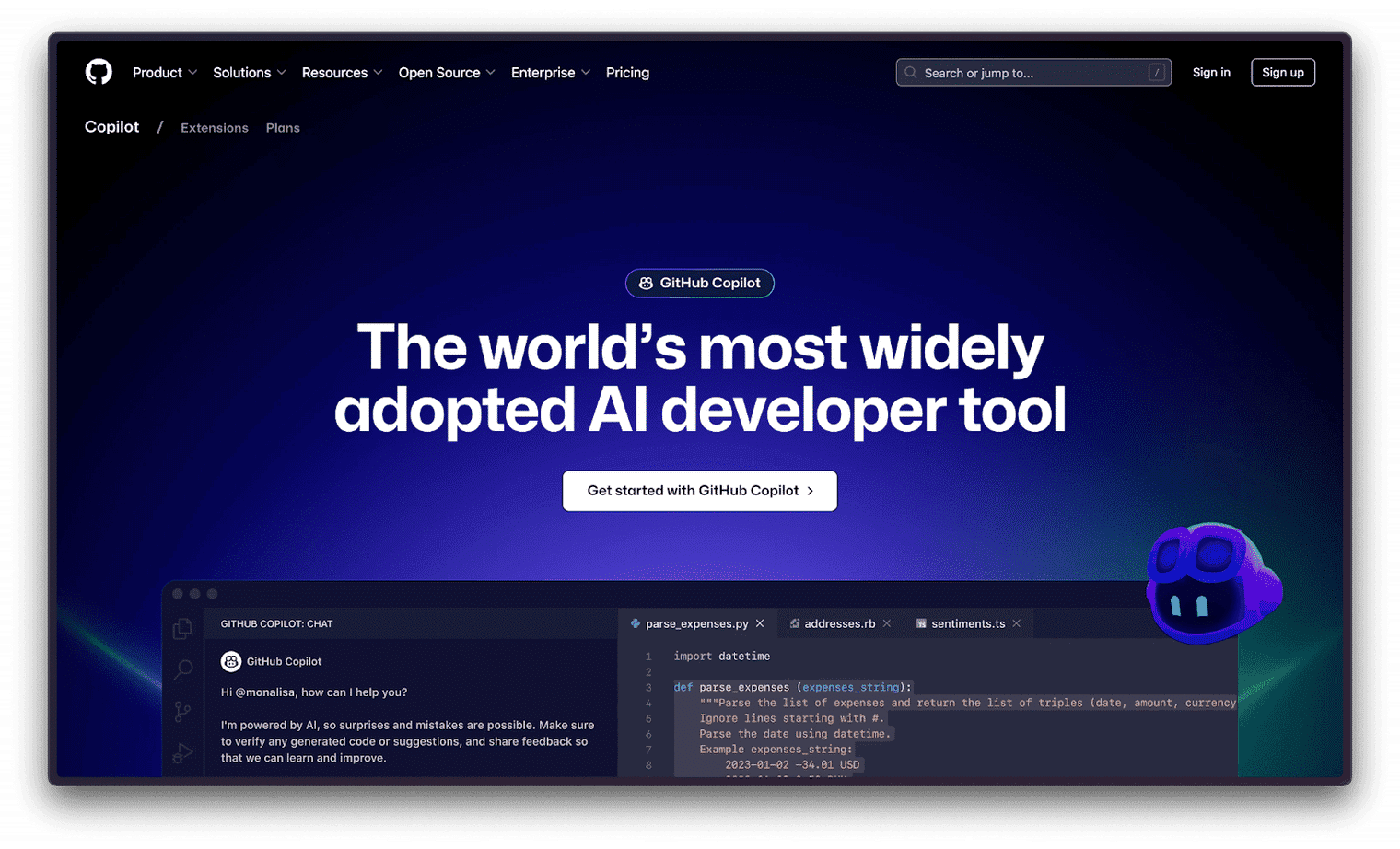This screenshot has width=1400, height=849.
Task: Close the parse_expenses.py tab
Action: point(760,623)
